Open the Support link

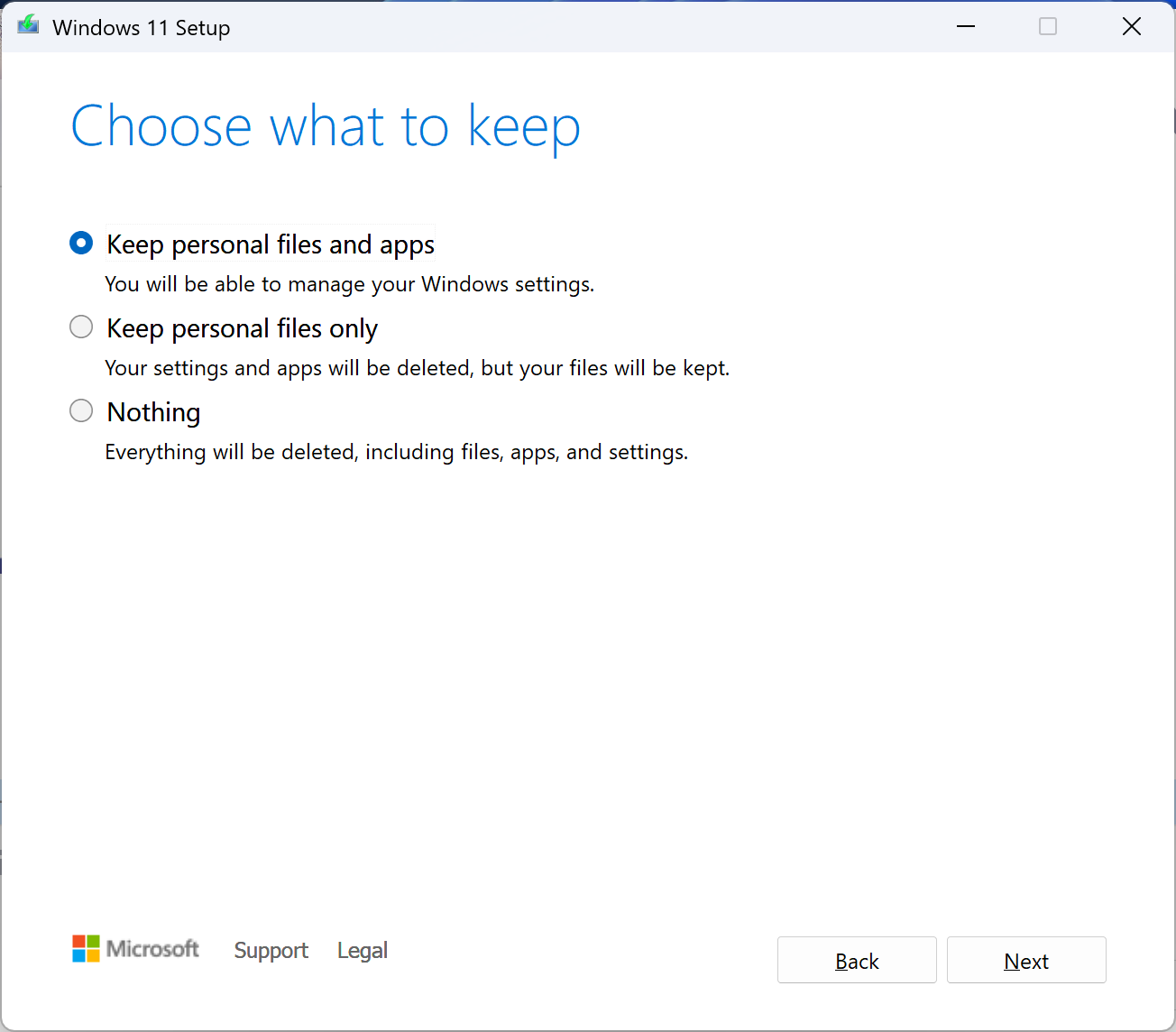(271, 950)
